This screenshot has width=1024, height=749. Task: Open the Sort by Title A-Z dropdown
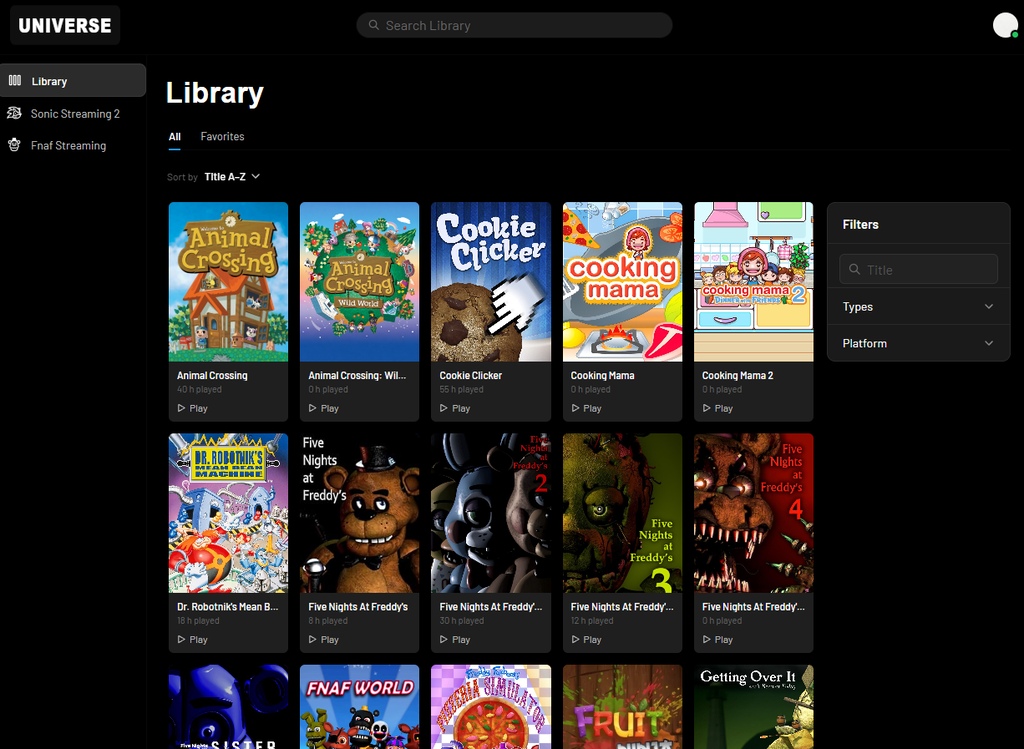point(232,176)
